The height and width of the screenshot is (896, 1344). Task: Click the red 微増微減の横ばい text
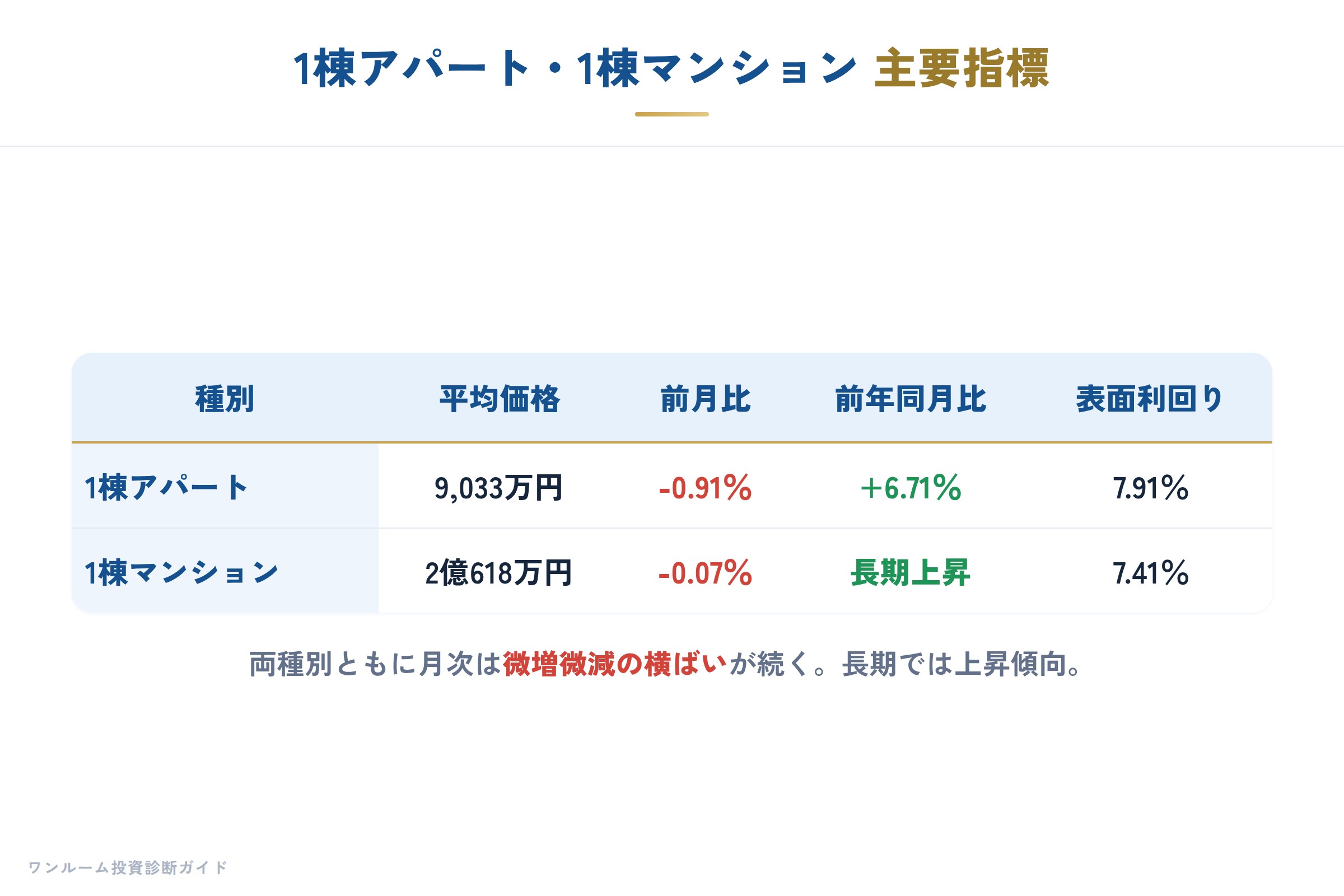pos(615,664)
